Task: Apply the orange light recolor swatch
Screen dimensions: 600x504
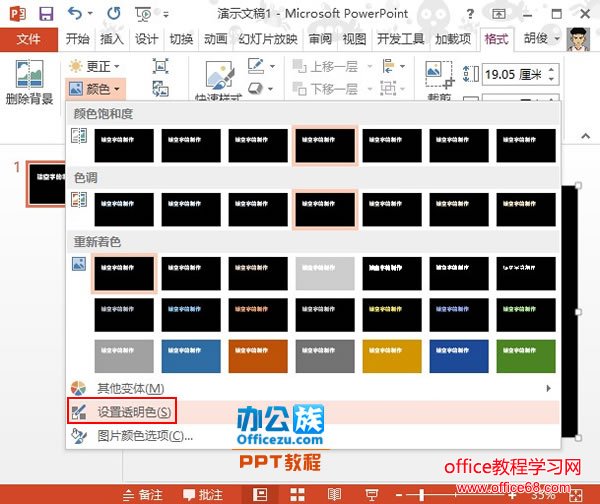Action: point(258,356)
